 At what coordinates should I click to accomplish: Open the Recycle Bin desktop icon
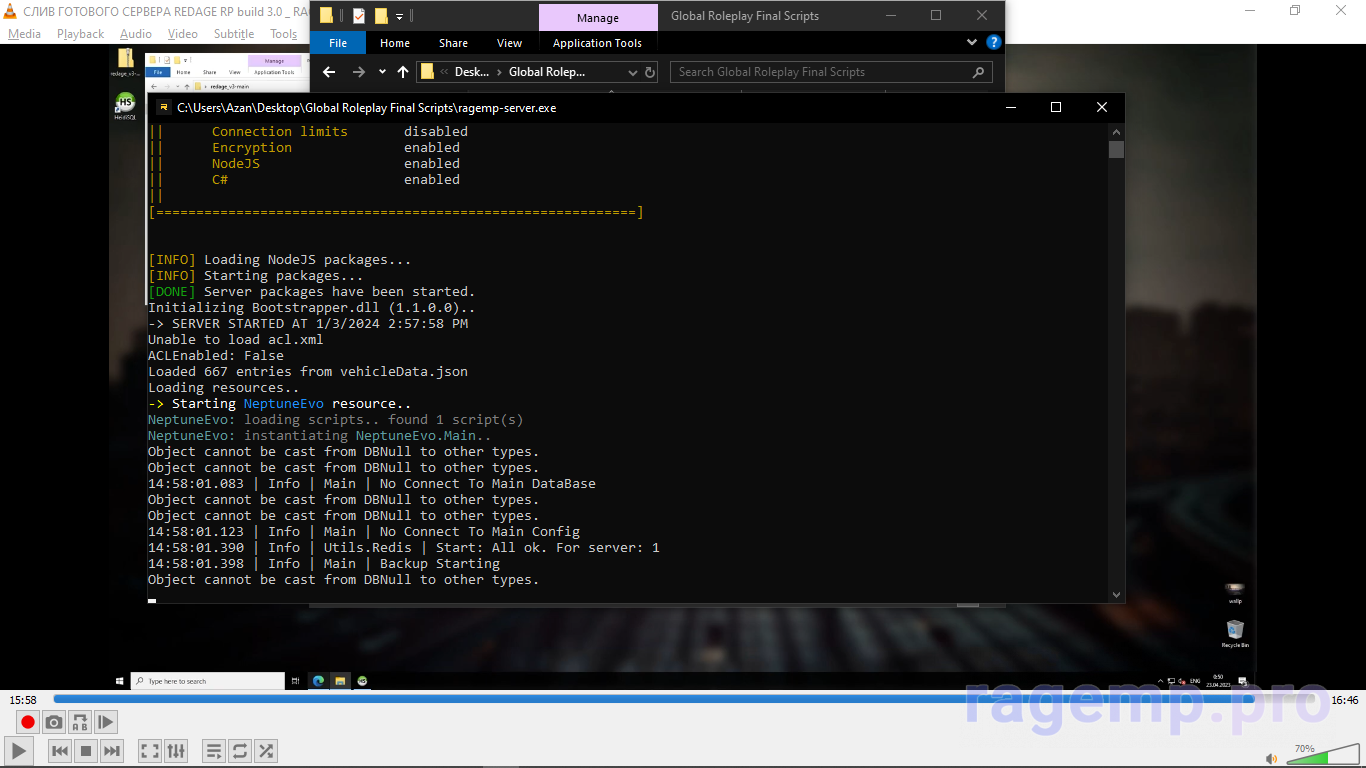1235,633
